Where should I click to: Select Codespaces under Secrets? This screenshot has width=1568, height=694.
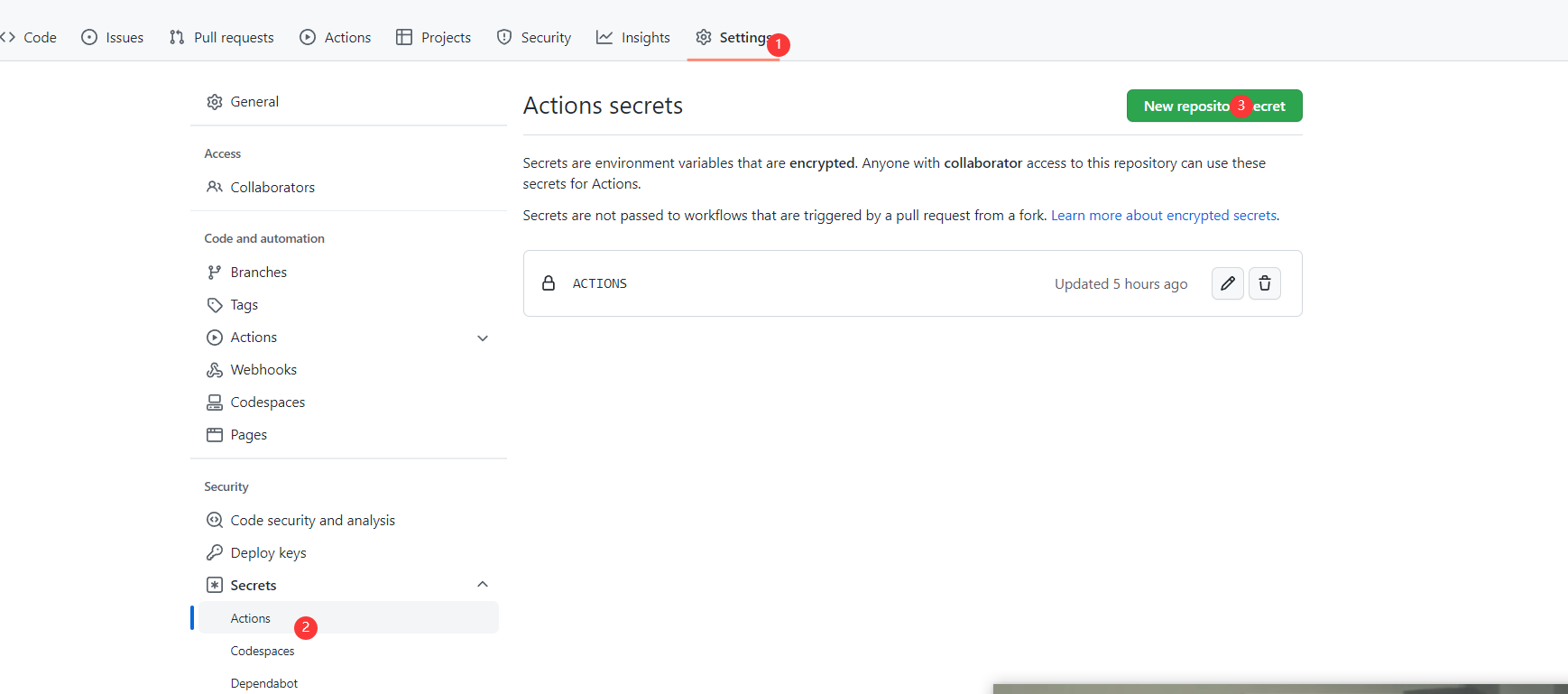click(x=263, y=651)
